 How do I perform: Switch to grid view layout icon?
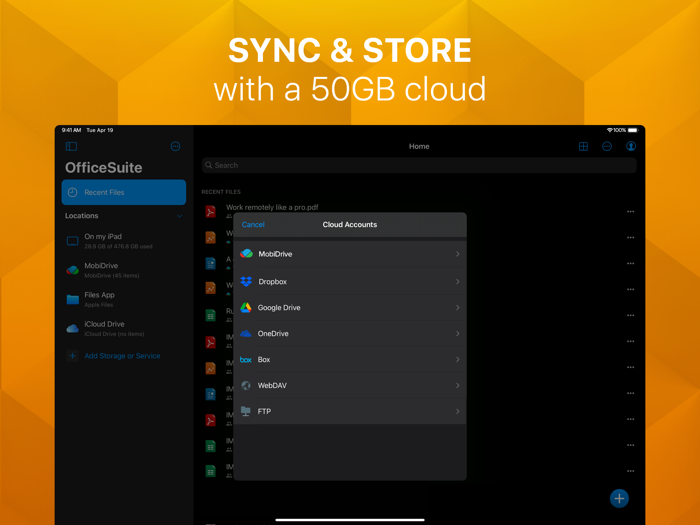583,146
